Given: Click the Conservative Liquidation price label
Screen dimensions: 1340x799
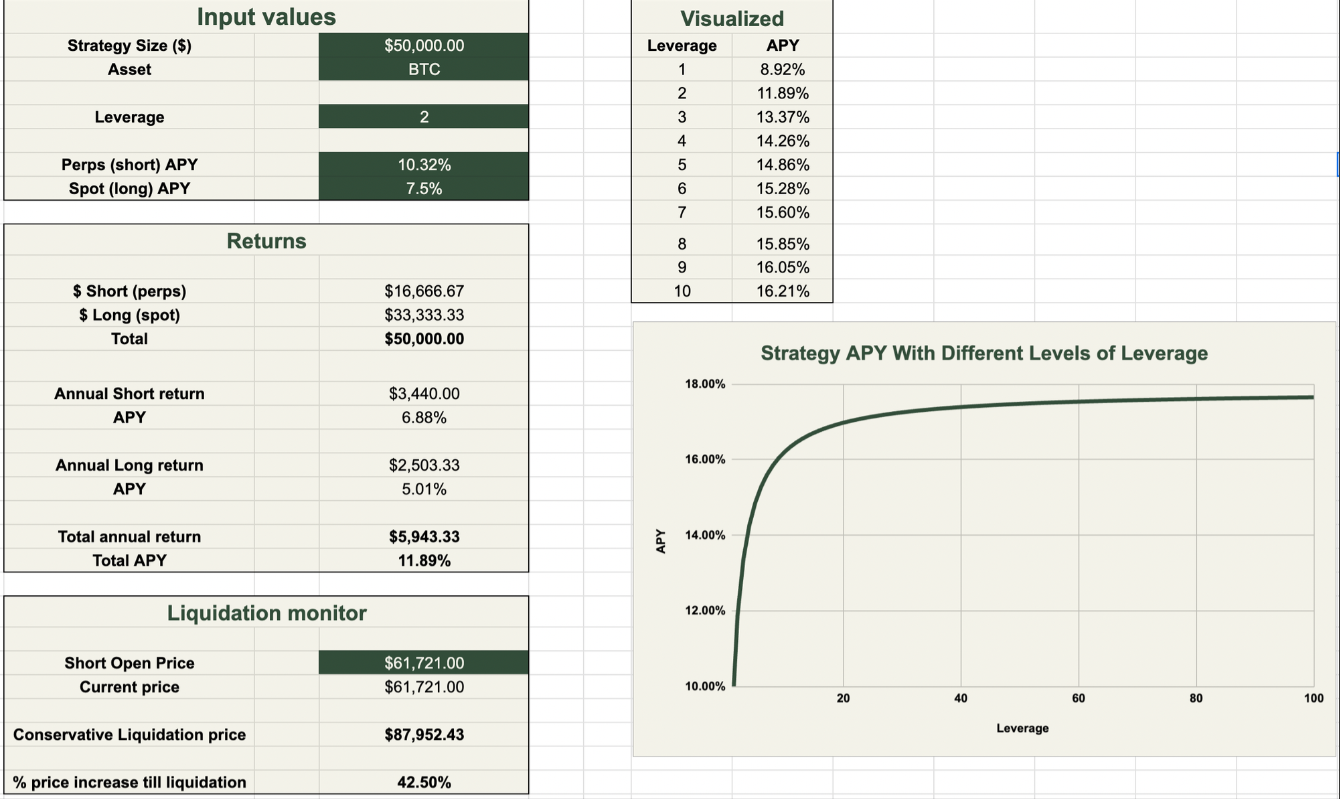Looking at the screenshot, I should coord(129,735).
